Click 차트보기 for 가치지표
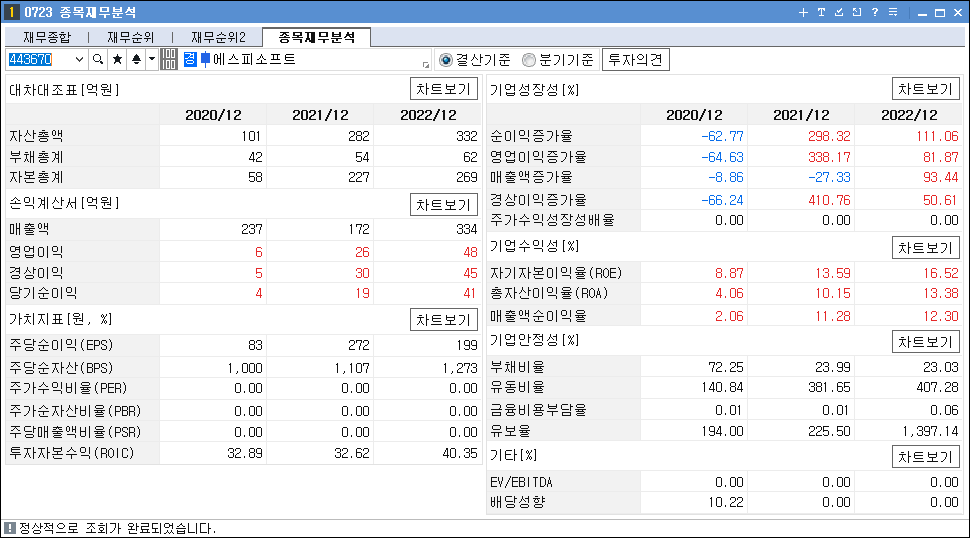Screen dimensions: 970x538 click(444, 320)
